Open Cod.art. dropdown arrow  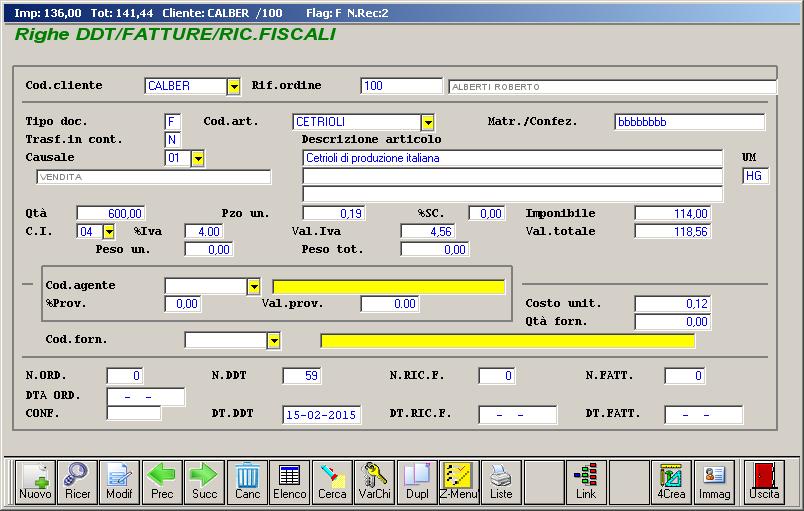(x=428, y=122)
